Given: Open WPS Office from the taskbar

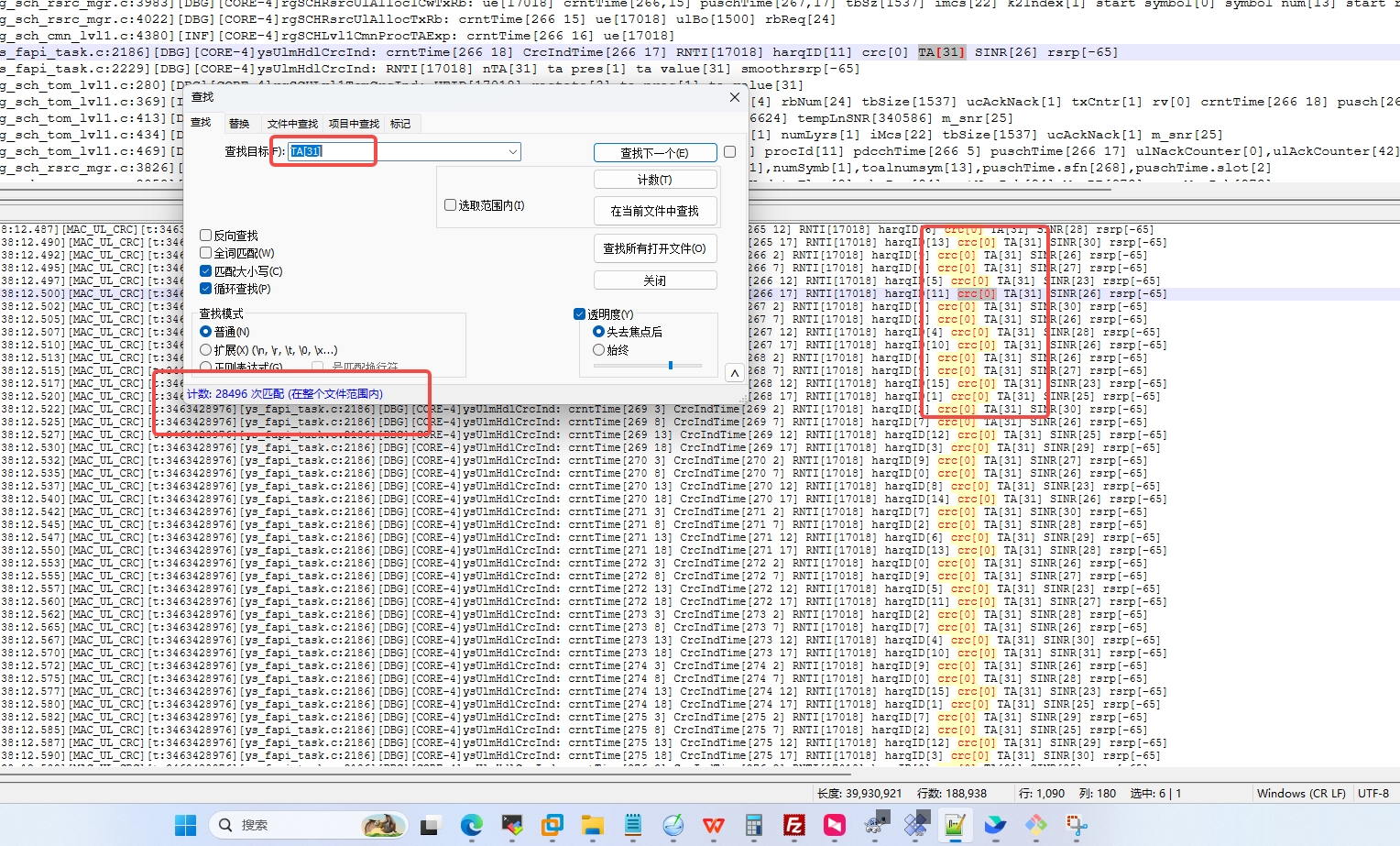Looking at the screenshot, I should point(713,826).
